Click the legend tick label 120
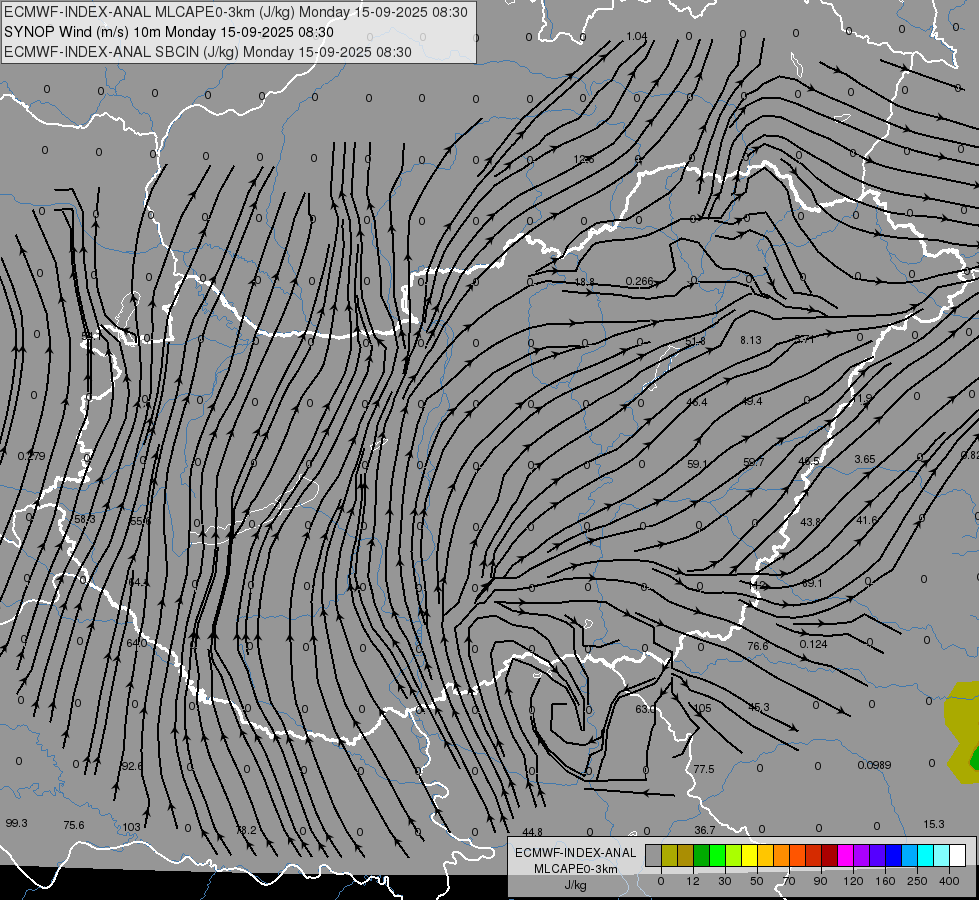Image resolution: width=979 pixels, height=900 pixels. point(853,881)
